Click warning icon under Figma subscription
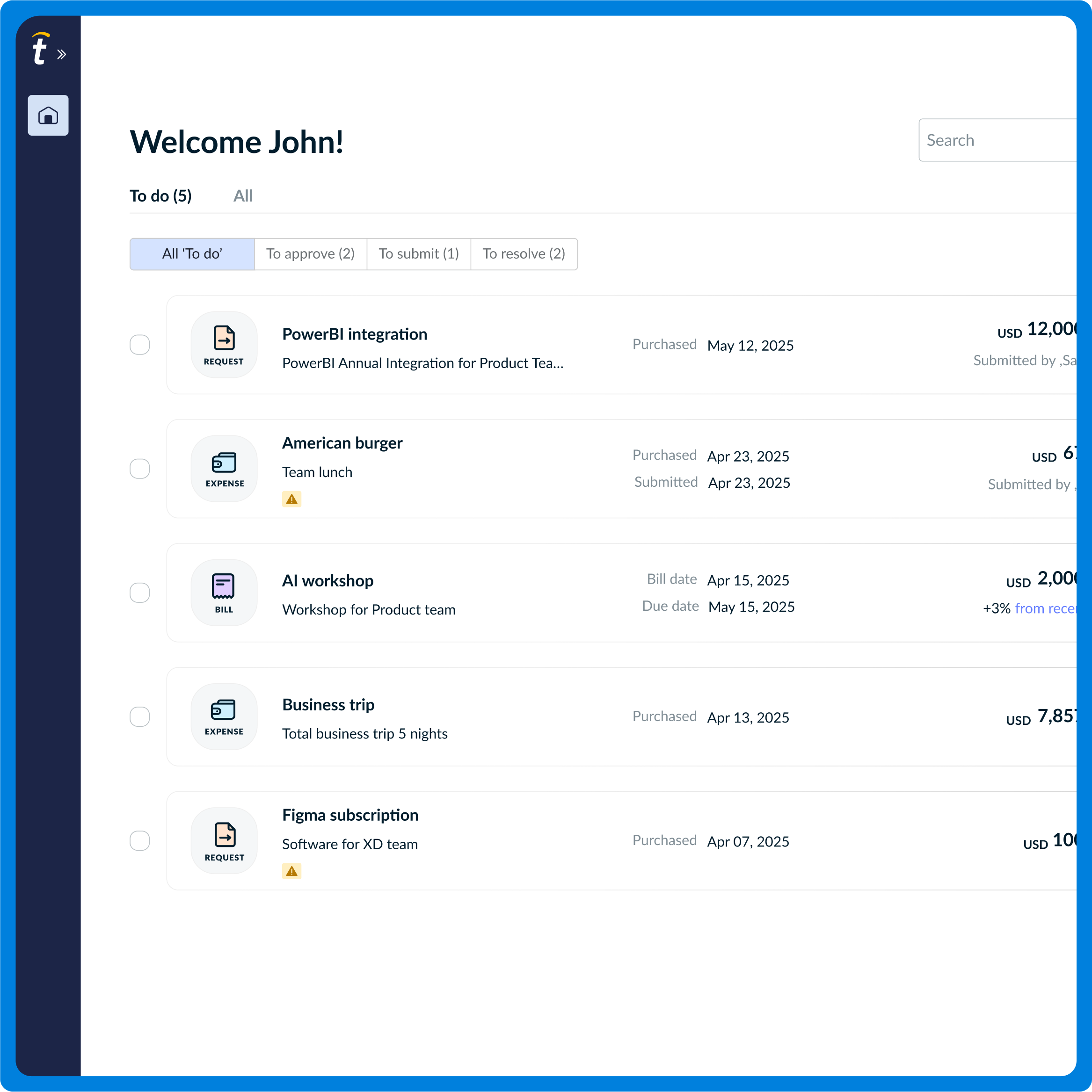The image size is (1092, 1092). (292, 871)
